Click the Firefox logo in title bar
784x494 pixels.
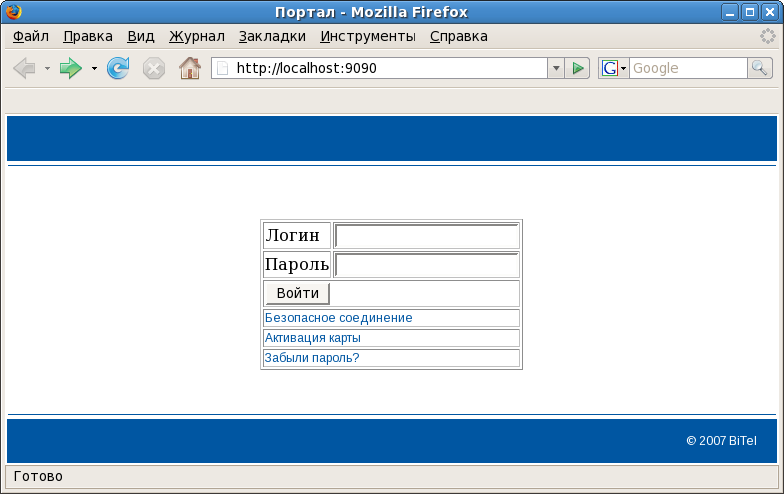click(x=13, y=12)
